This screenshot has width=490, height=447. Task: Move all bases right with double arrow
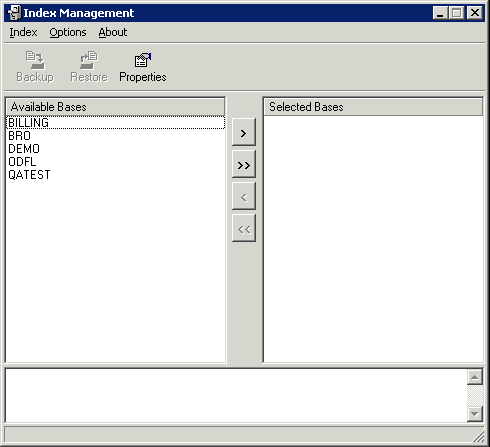pyautogui.click(x=244, y=164)
